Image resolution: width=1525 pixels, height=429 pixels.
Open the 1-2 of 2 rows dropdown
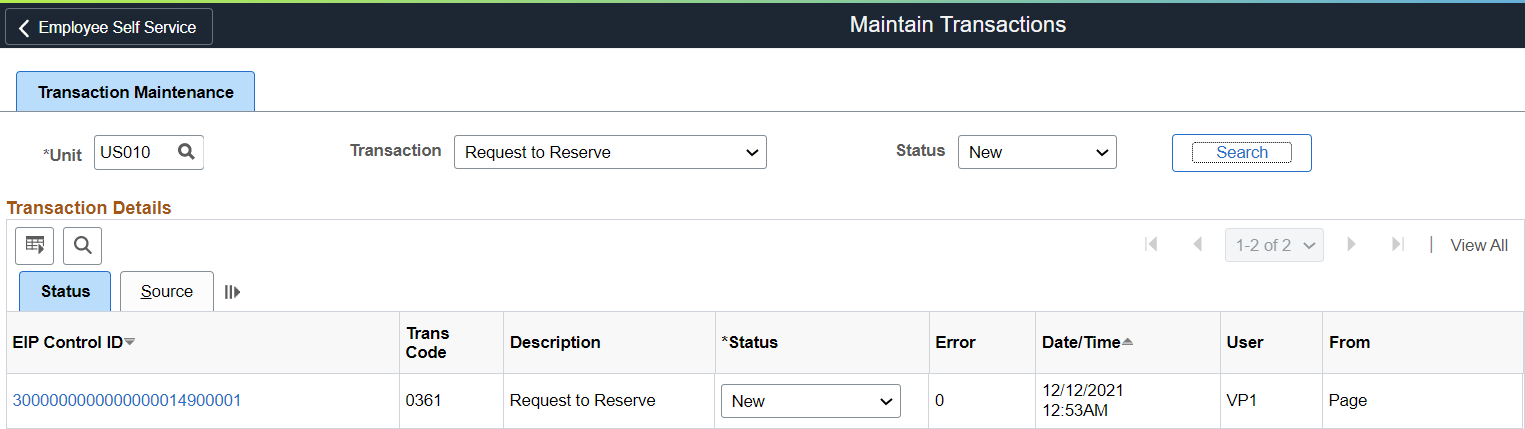(1274, 245)
